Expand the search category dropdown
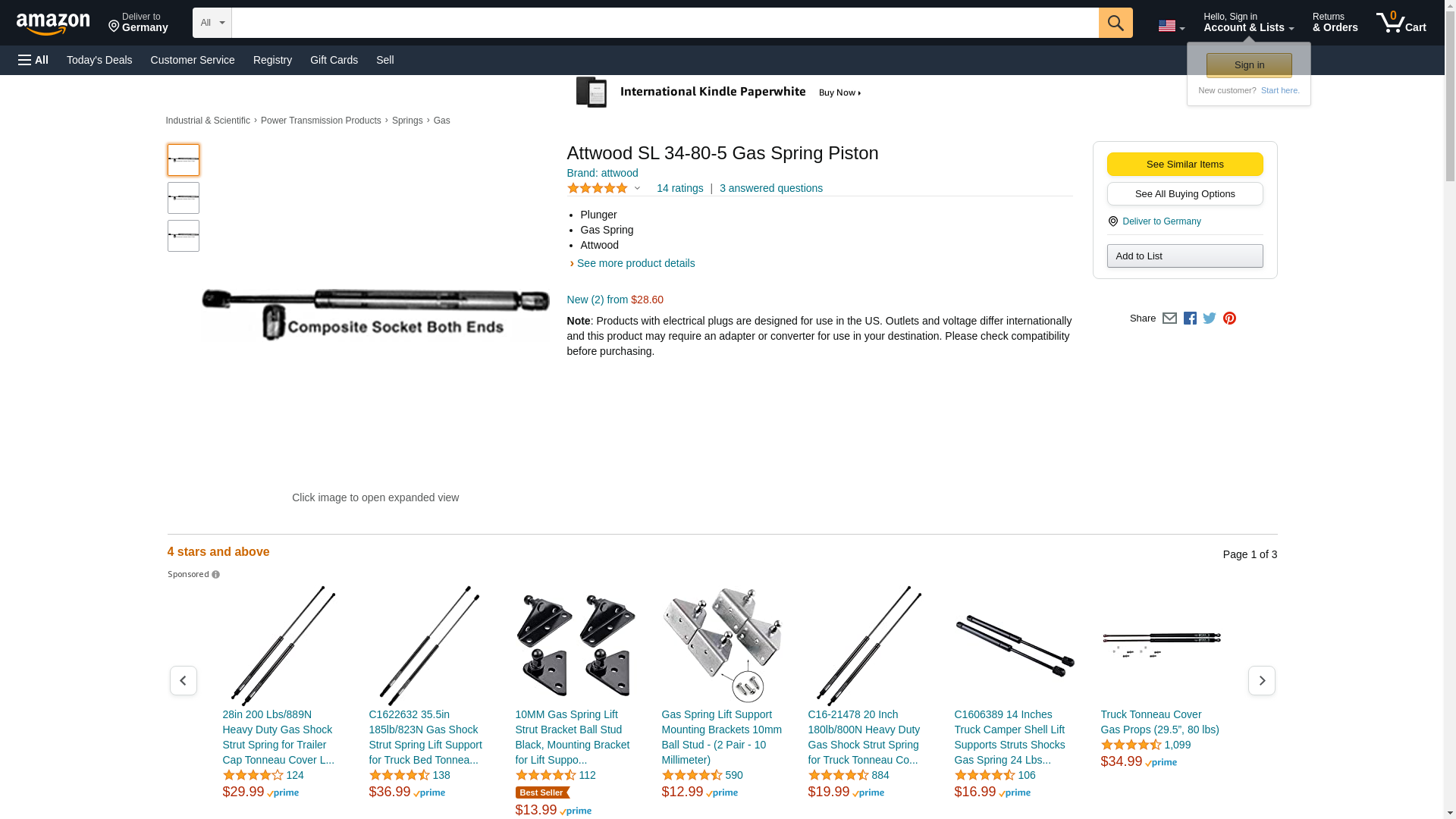The width and height of the screenshot is (1456, 819). click(x=212, y=23)
